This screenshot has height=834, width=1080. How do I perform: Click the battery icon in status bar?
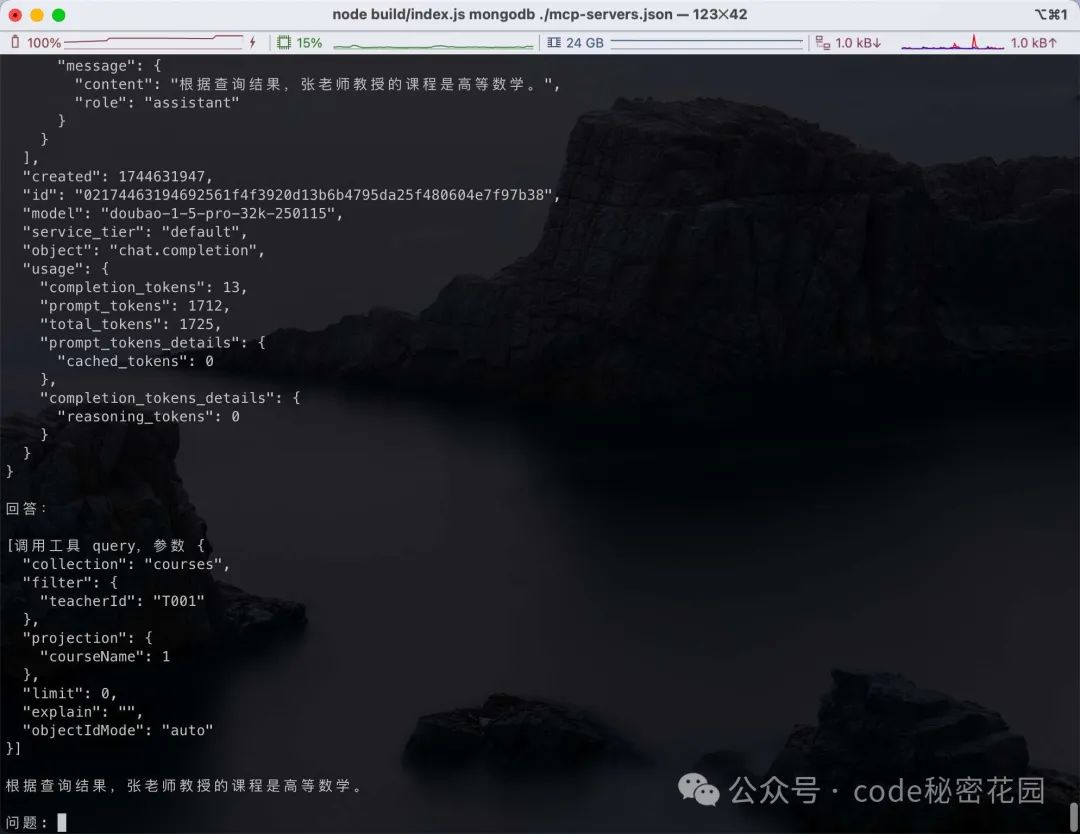click(15, 43)
